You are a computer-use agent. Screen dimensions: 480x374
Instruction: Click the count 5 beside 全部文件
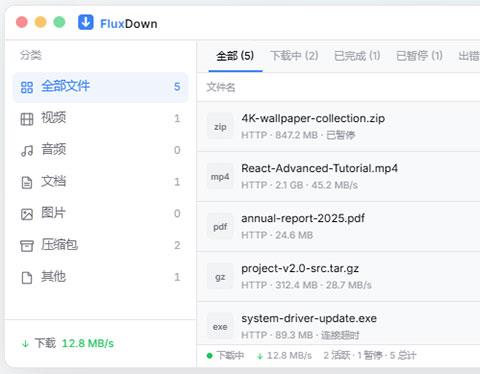click(x=177, y=87)
